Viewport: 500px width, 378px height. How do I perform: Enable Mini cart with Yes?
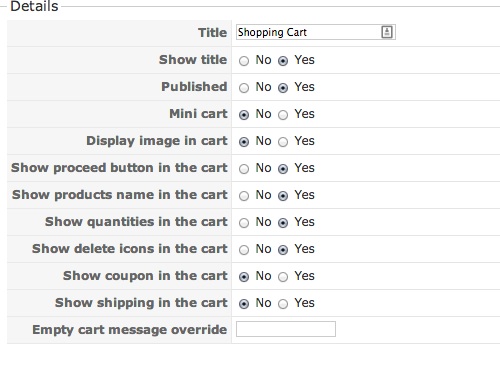pyautogui.click(x=283, y=115)
